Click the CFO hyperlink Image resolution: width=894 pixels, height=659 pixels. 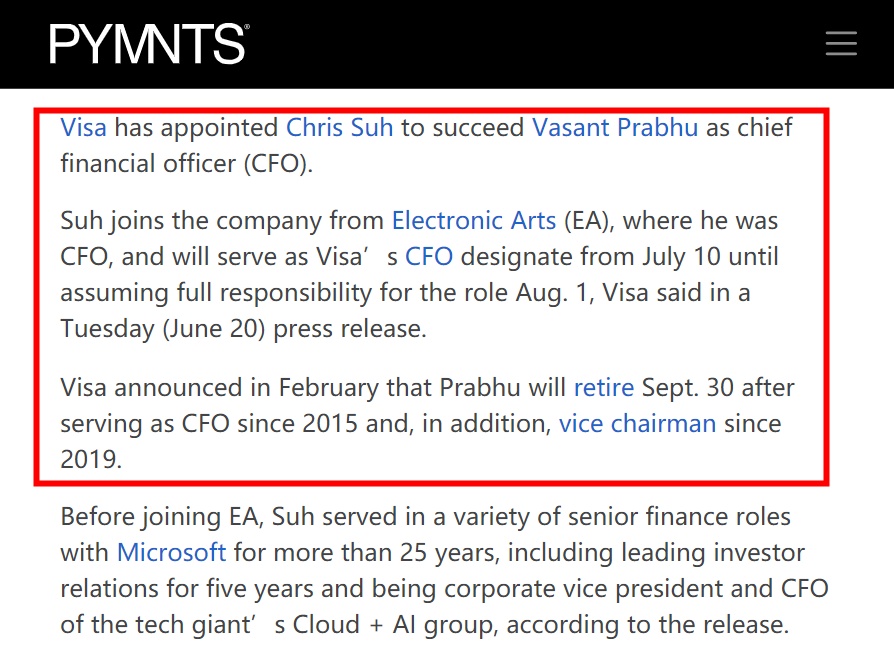[x=429, y=257]
